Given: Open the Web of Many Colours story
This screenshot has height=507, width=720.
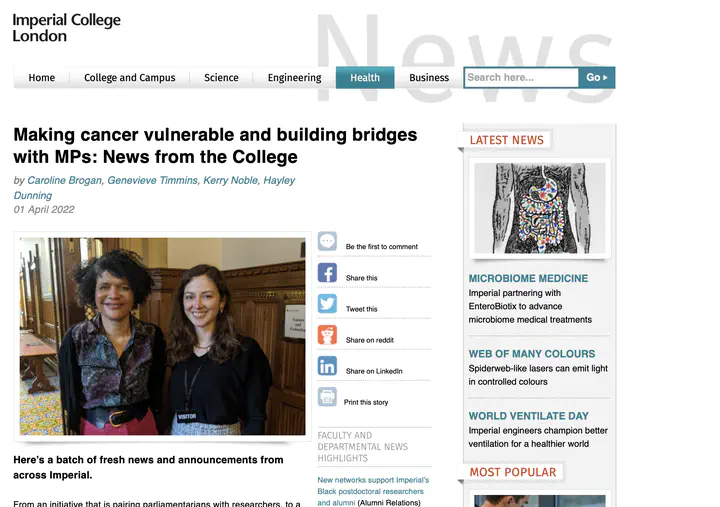Looking at the screenshot, I should 532,354.
